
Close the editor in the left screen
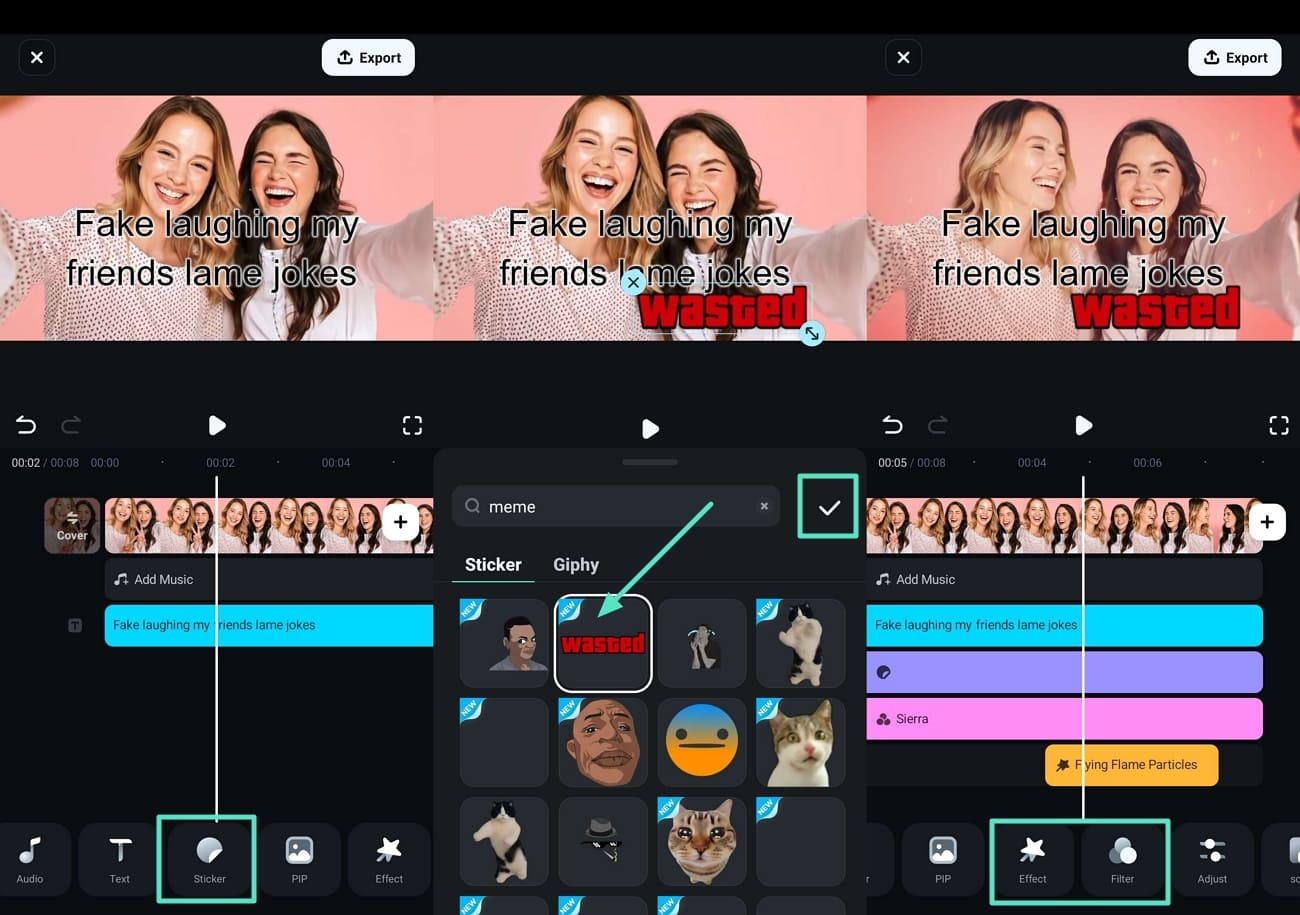point(37,58)
